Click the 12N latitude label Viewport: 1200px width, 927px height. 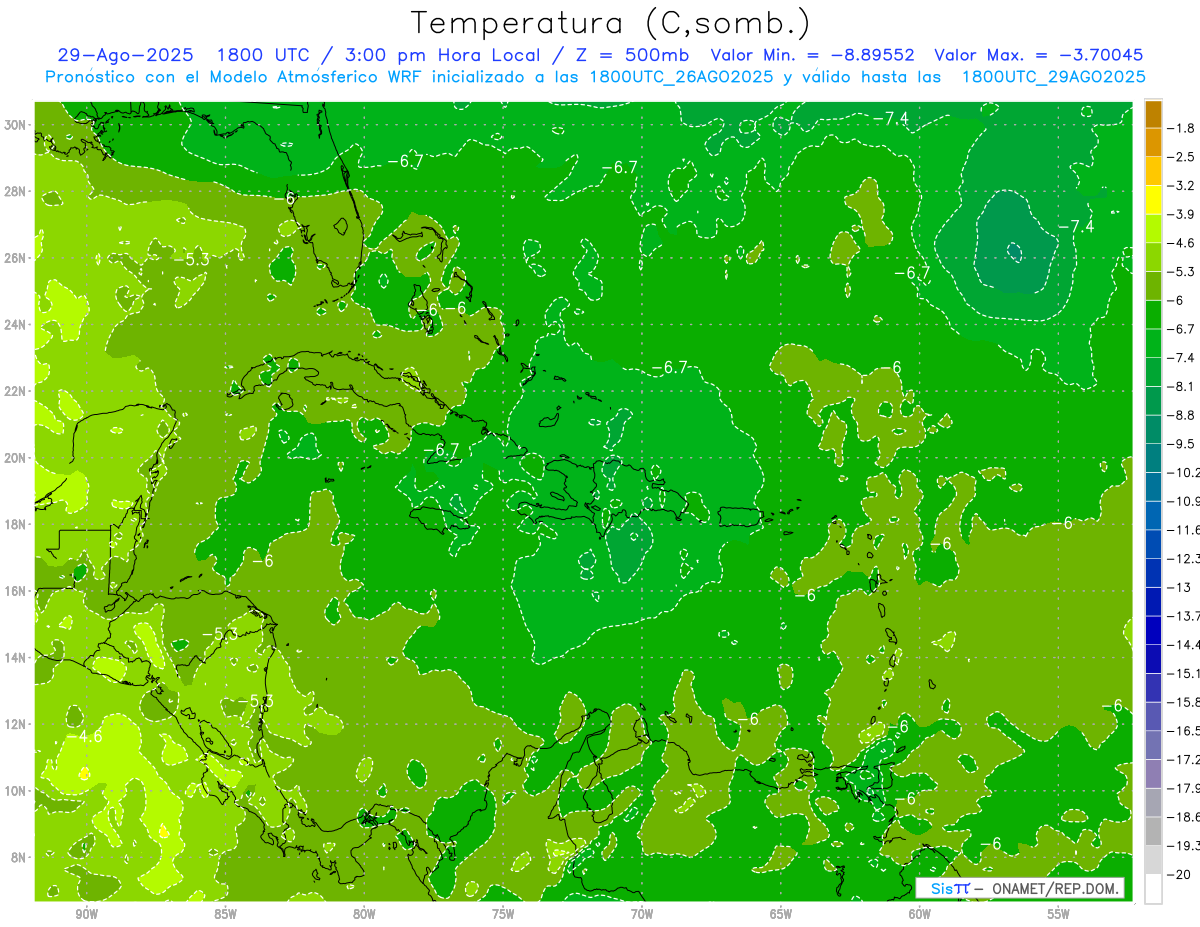tap(15, 724)
